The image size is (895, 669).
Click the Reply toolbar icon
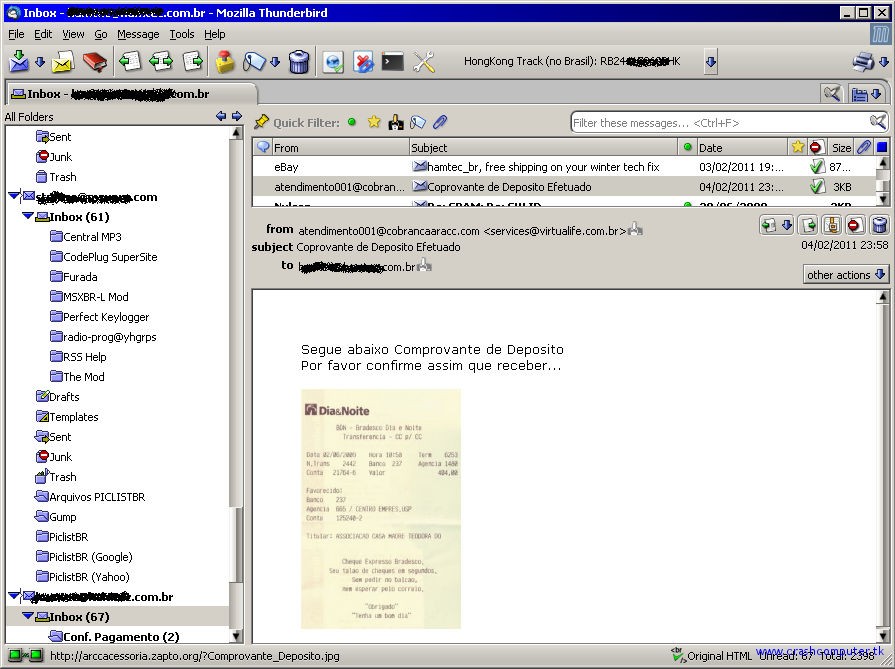[130, 61]
